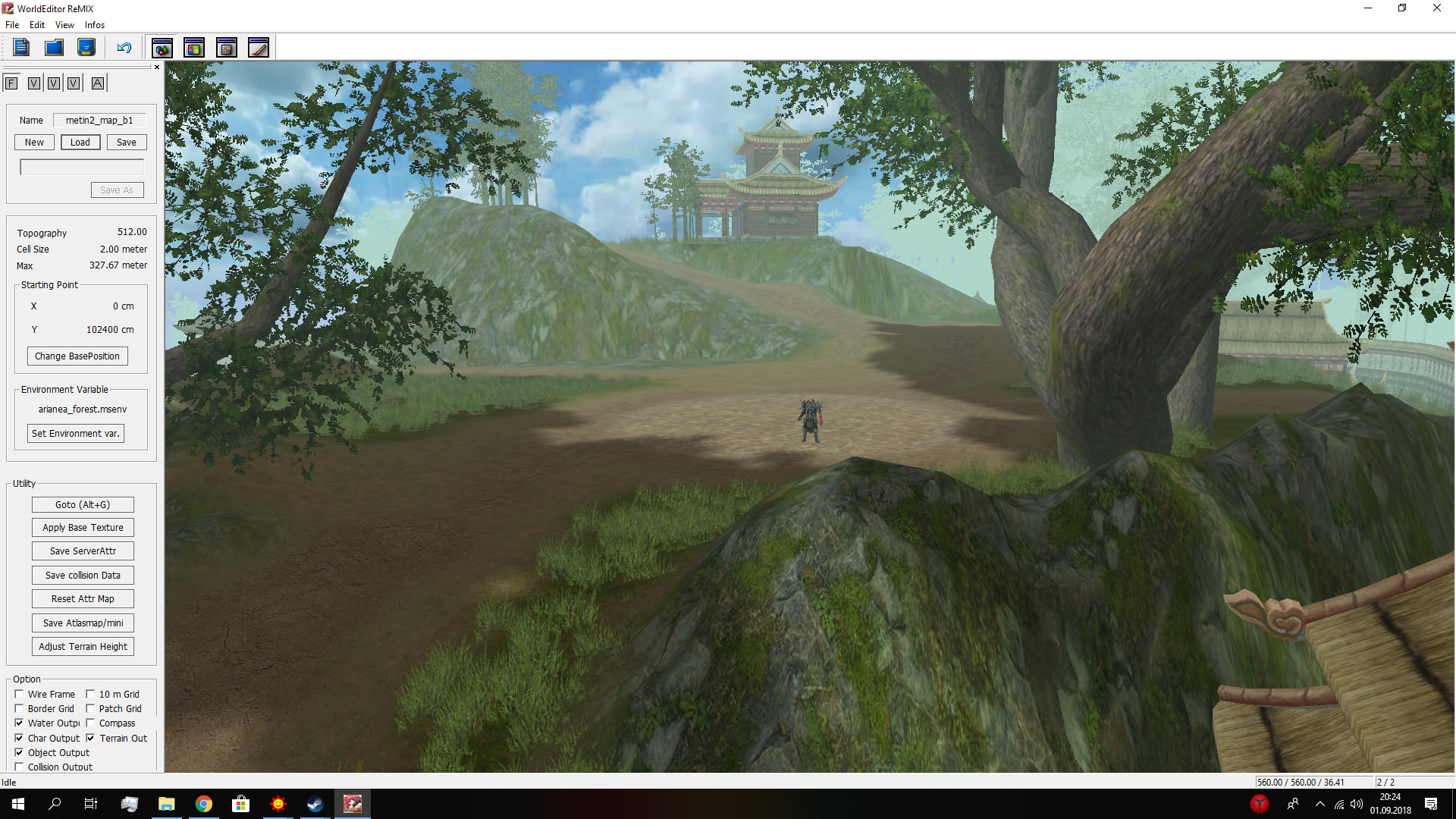Enable the 10 m Grid checkbox
1456x819 pixels.
tap(90, 694)
